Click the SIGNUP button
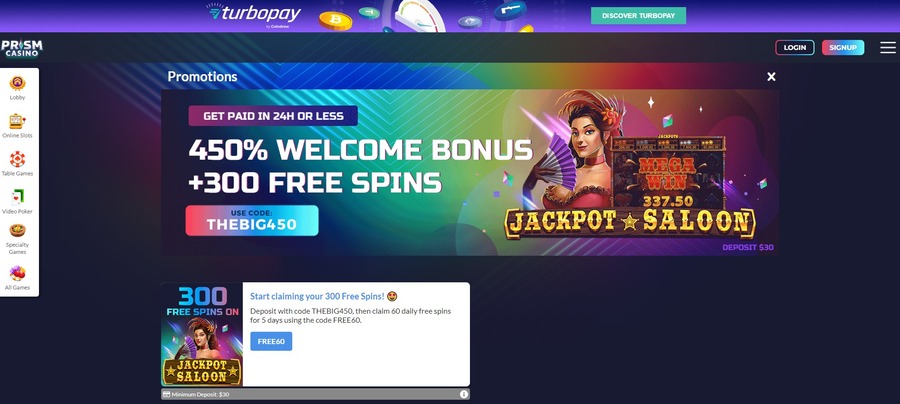The image size is (900, 404). click(843, 48)
